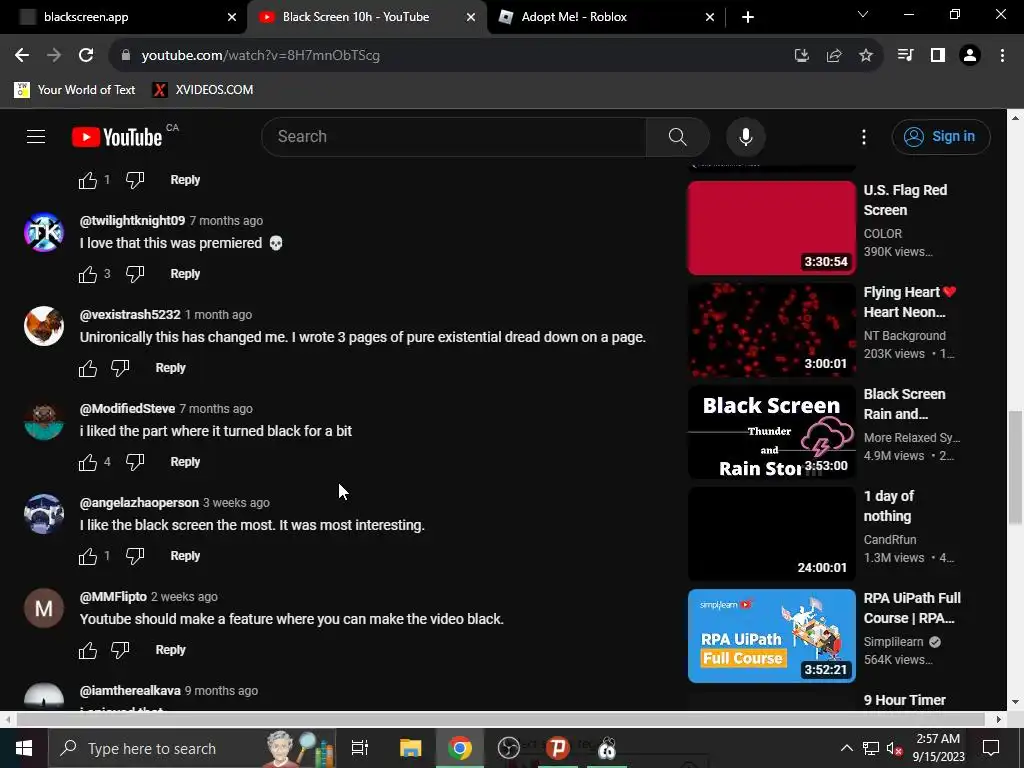
Task: Open Chrome's three-dot menu
Action: point(1002,55)
